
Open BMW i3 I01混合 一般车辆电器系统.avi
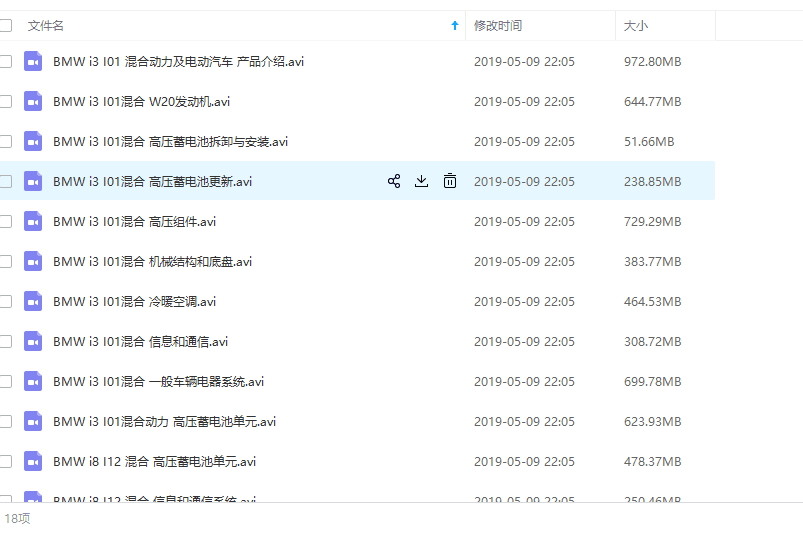tap(158, 381)
